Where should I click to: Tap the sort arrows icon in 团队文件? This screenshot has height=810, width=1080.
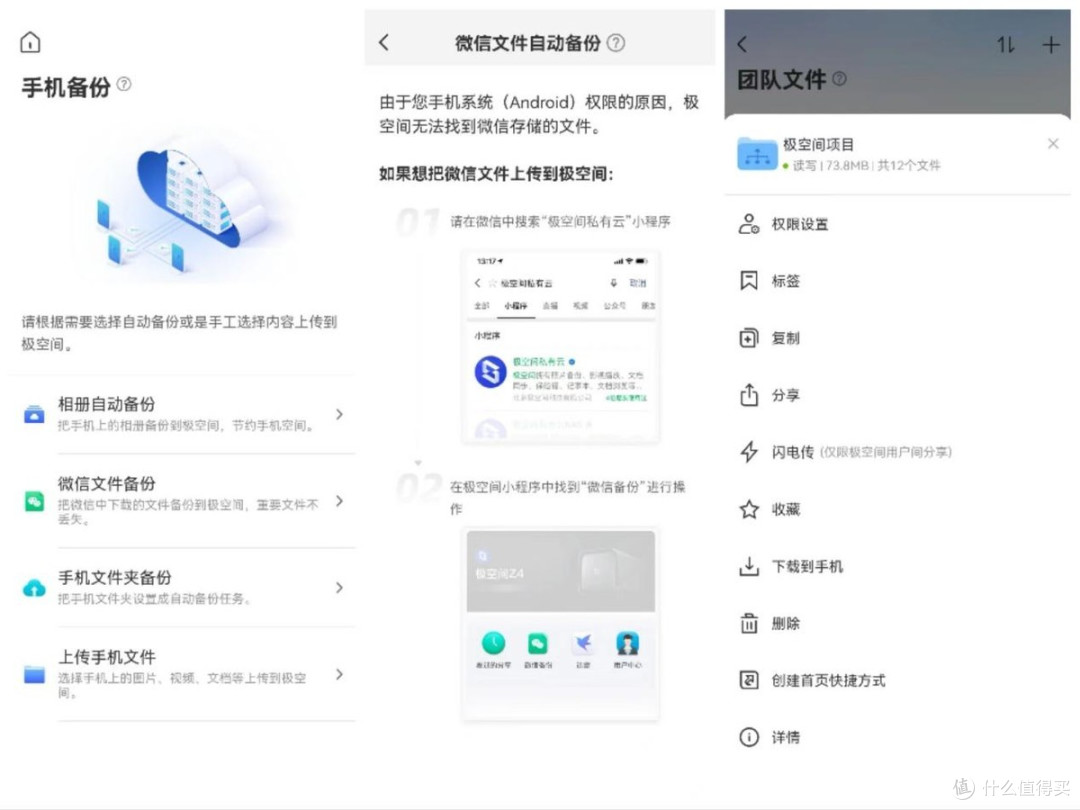(x=1006, y=45)
